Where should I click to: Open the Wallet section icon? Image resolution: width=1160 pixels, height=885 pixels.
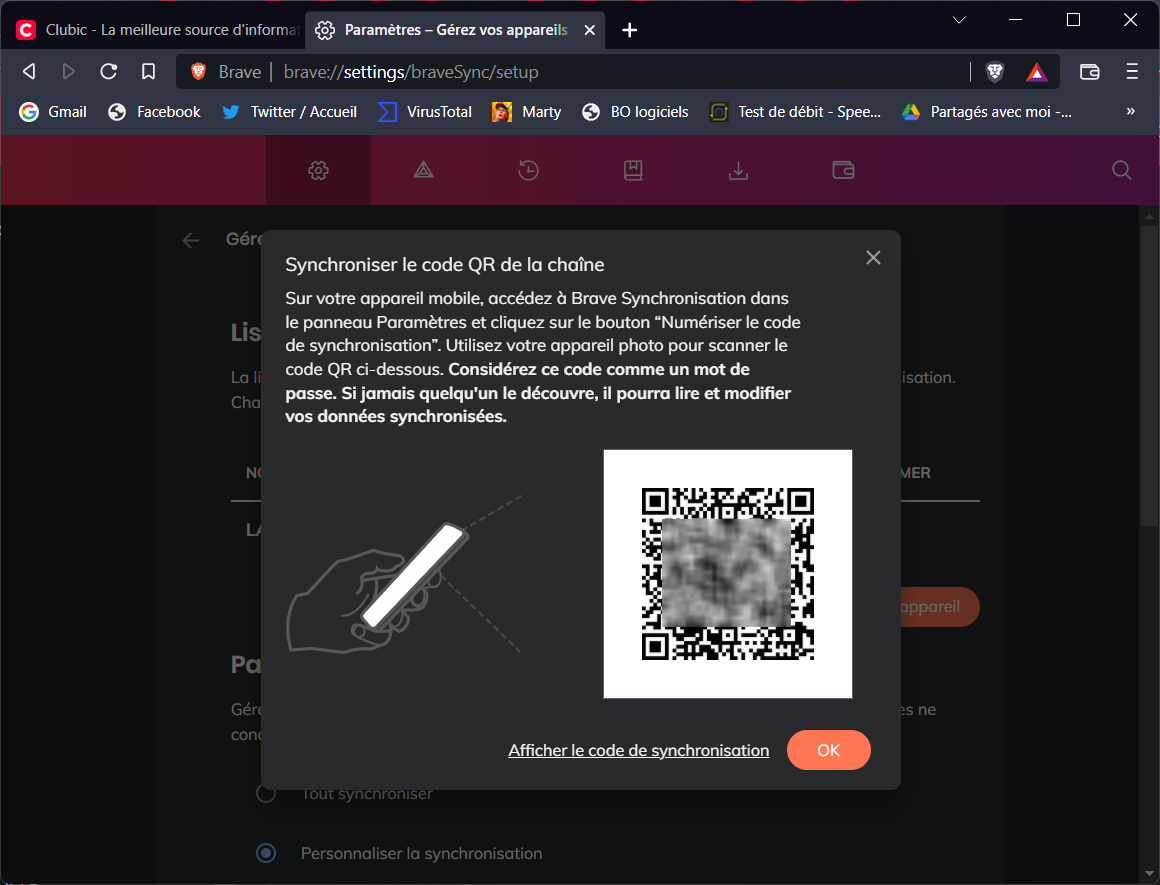tap(843, 170)
